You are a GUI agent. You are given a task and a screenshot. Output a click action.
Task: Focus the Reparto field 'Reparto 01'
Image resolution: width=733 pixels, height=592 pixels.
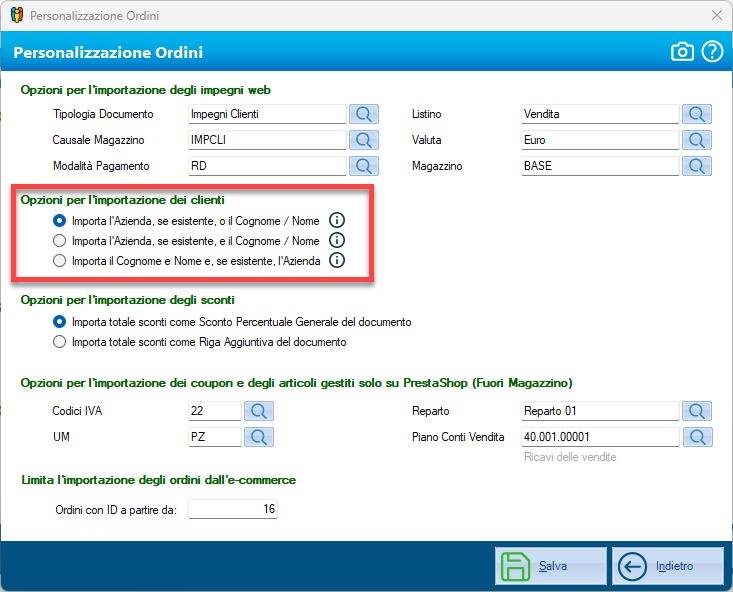coord(600,411)
